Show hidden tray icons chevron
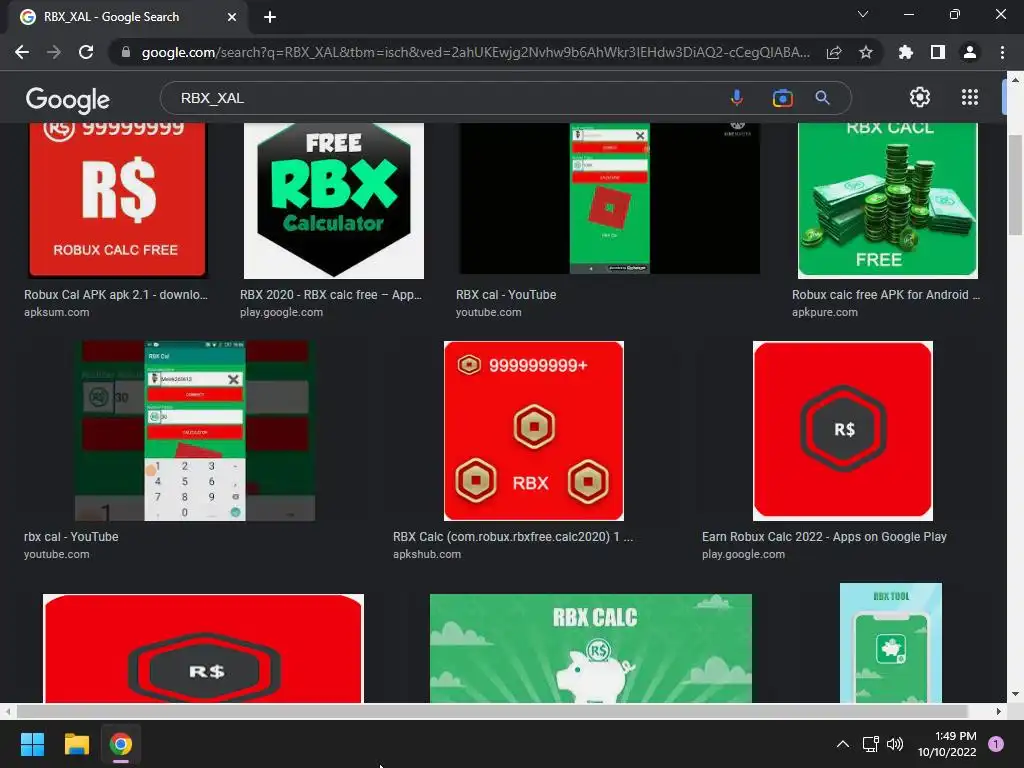Image resolution: width=1024 pixels, height=768 pixels. (843, 744)
